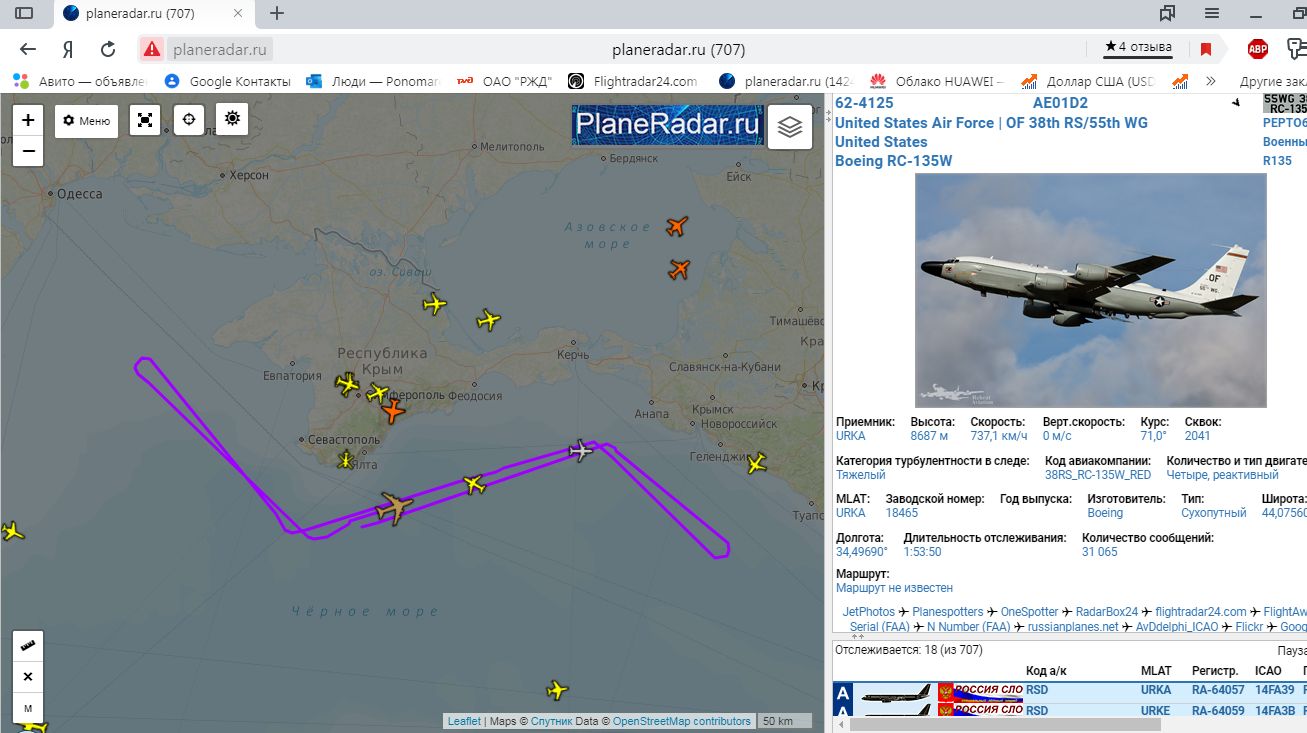This screenshot has height=733, width=1307.
Task: Click the URKA receiver value
Action: [x=851, y=436]
